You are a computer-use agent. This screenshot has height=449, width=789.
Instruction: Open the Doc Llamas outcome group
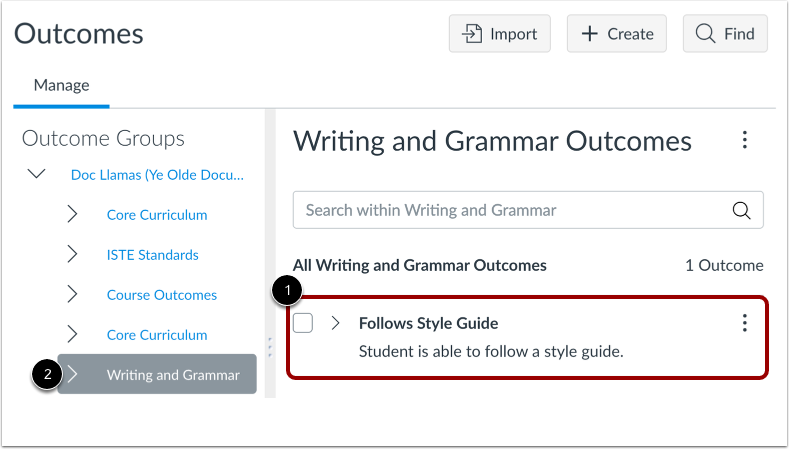pos(157,175)
